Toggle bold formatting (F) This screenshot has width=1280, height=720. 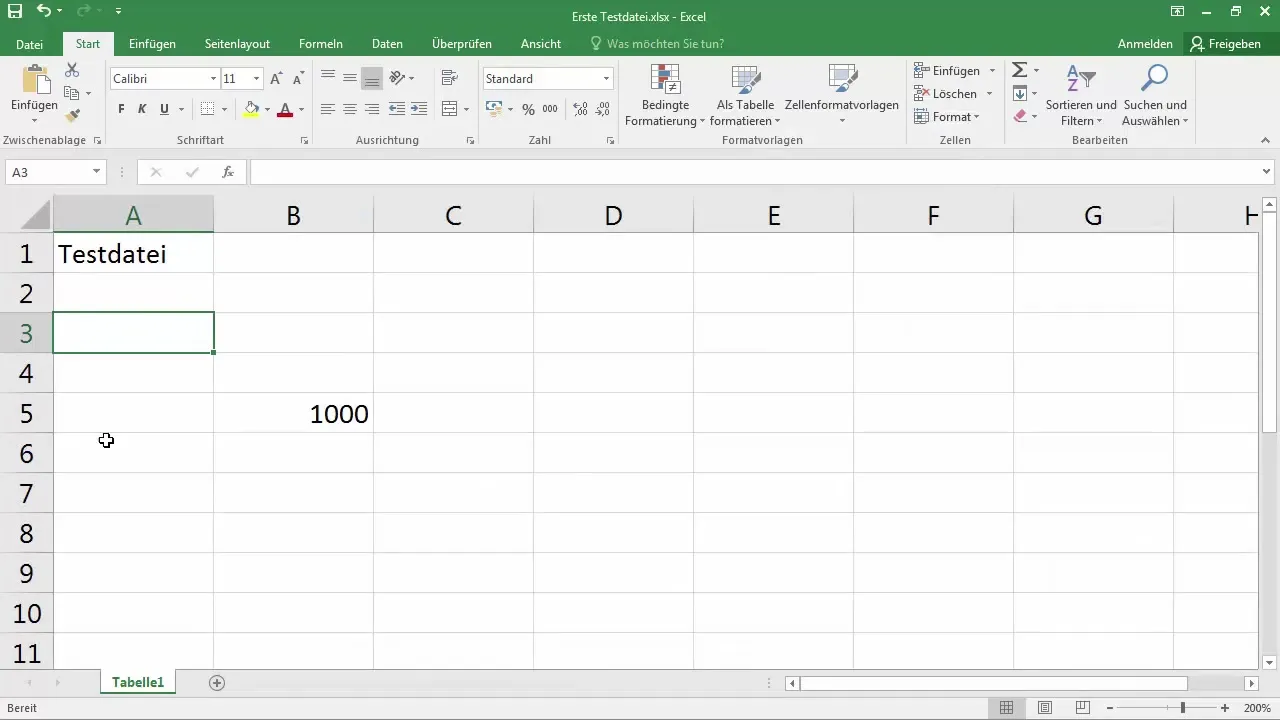point(121,109)
